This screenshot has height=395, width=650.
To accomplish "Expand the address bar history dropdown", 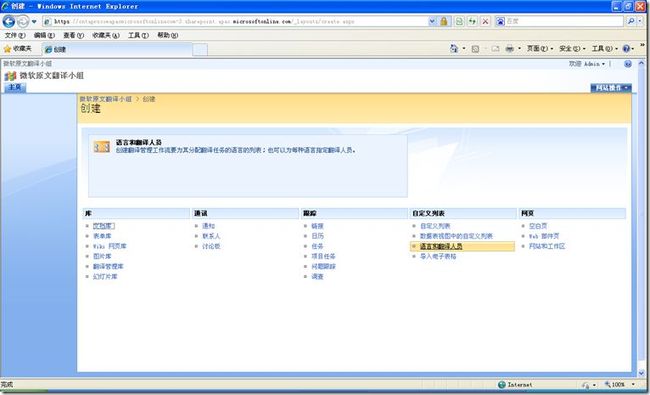I will [x=432, y=21].
